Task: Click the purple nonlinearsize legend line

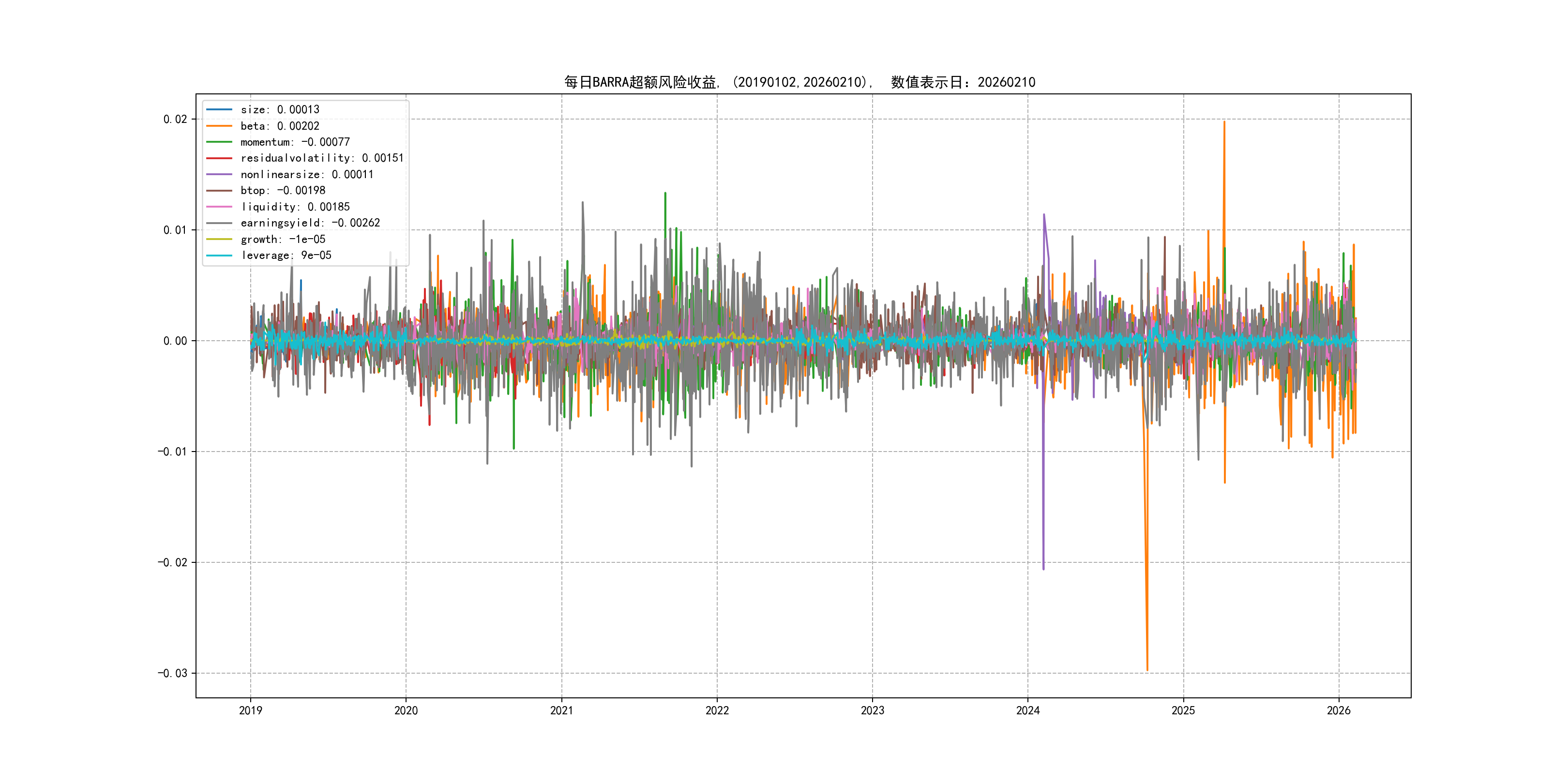Action: (219, 175)
